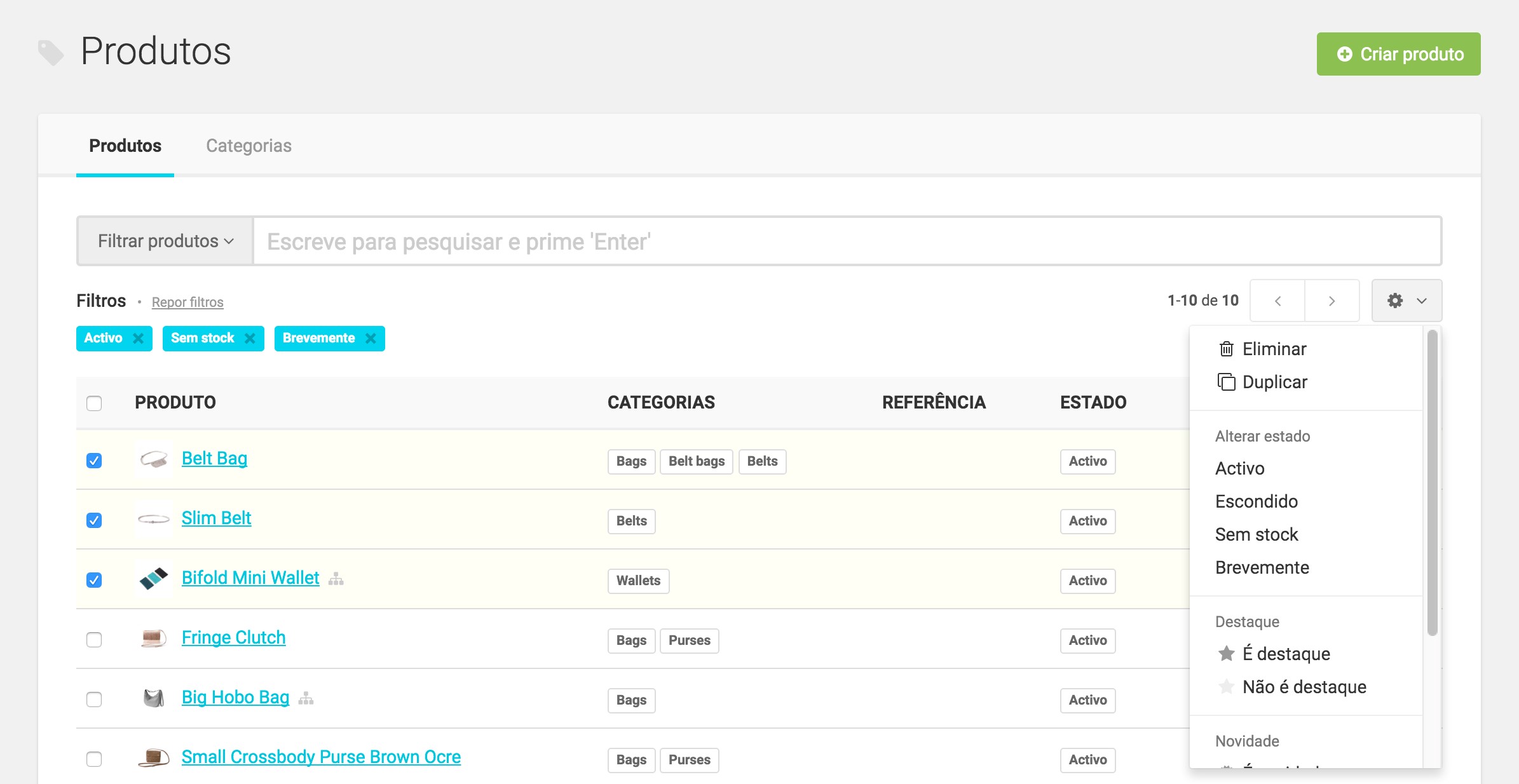1519x784 pixels.
Task: Click the star icon for É destaque
Action: click(1227, 654)
